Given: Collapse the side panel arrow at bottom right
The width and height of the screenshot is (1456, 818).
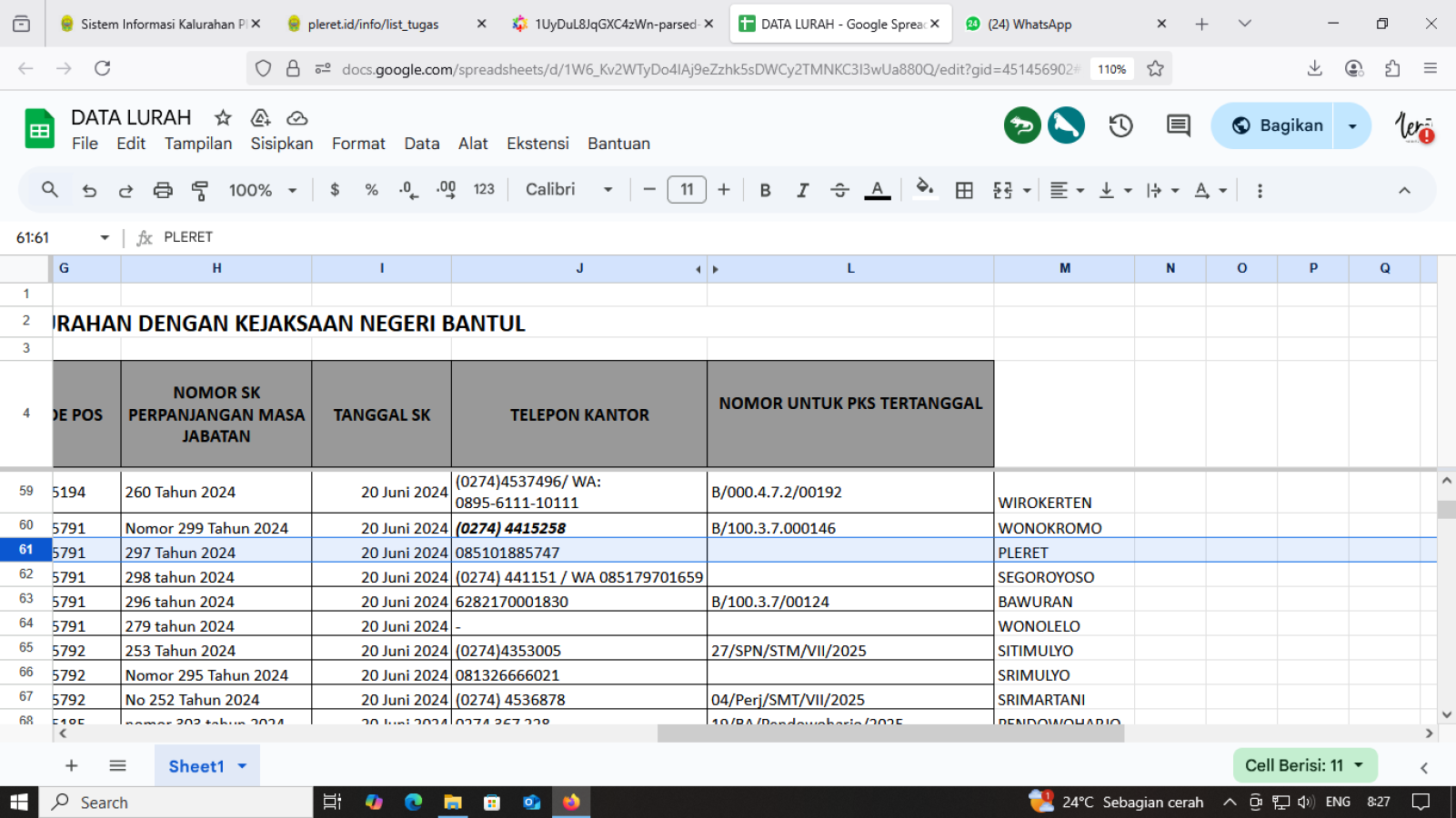Looking at the screenshot, I should pos(1424,768).
